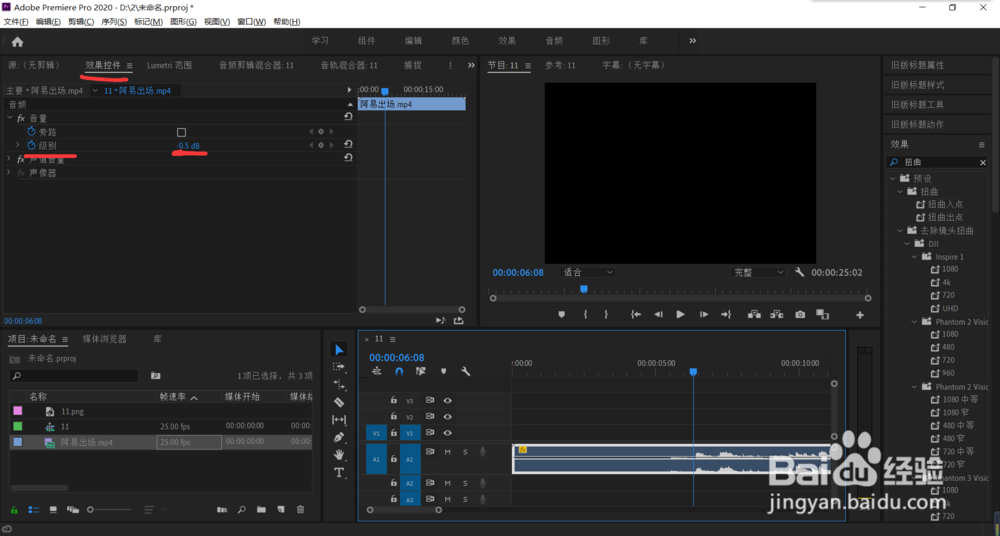Open Program Monitor button editor plus
The image size is (1000, 536).
(860, 315)
